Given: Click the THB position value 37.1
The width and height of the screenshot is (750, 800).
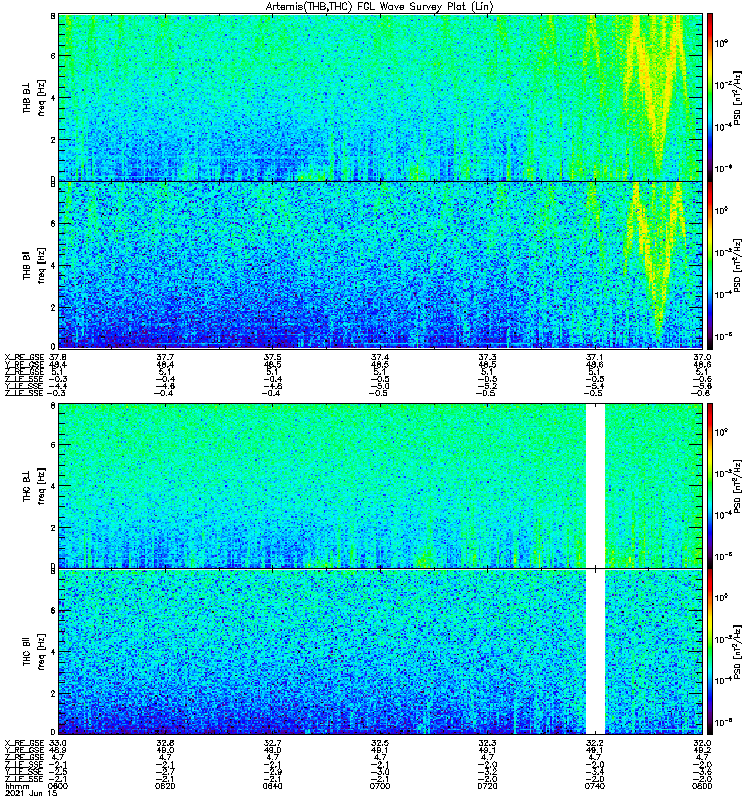Looking at the screenshot, I should pos(594,357).
